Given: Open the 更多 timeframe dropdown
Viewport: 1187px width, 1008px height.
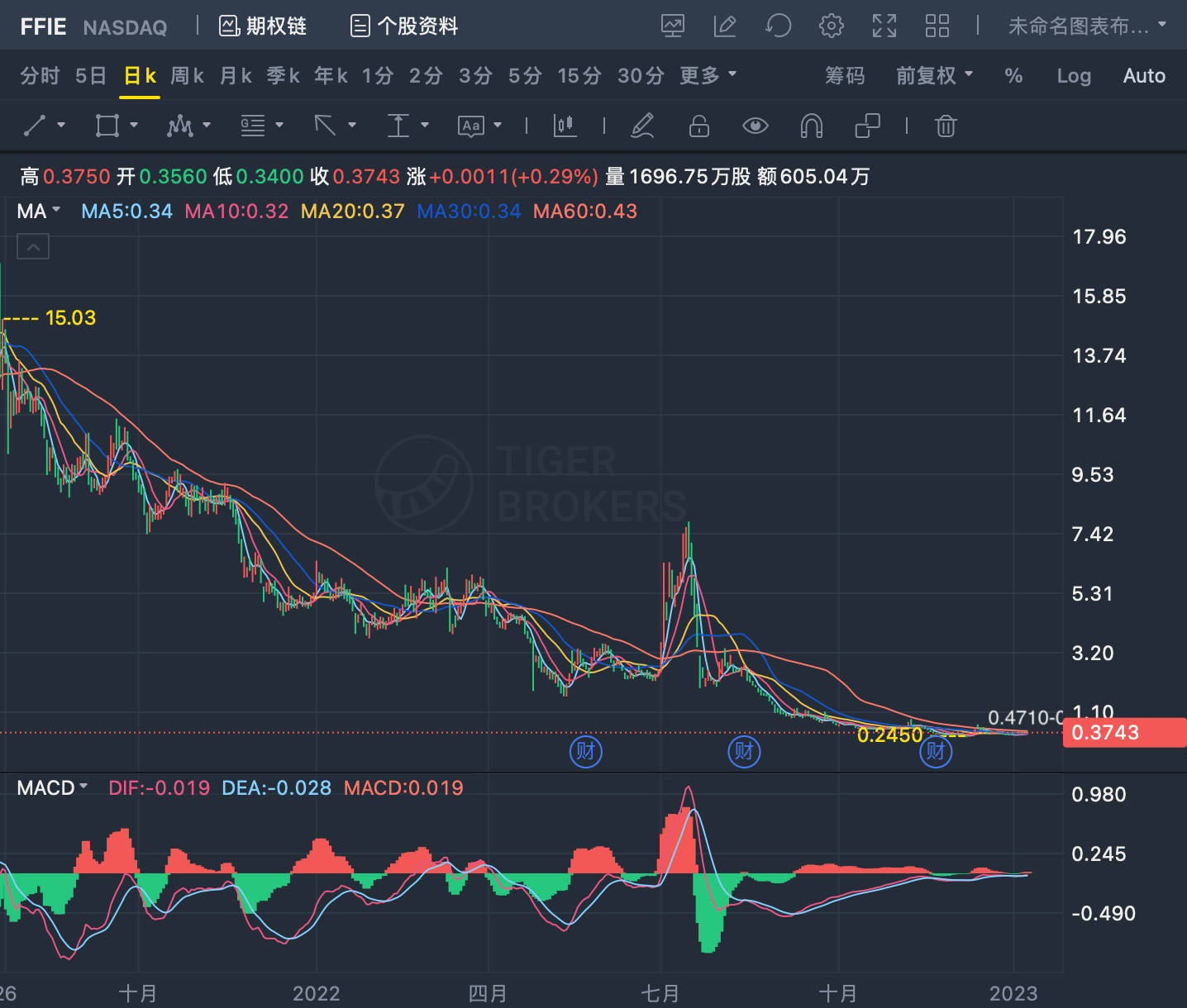Looking at the screenshot, I should coord(708,76).
